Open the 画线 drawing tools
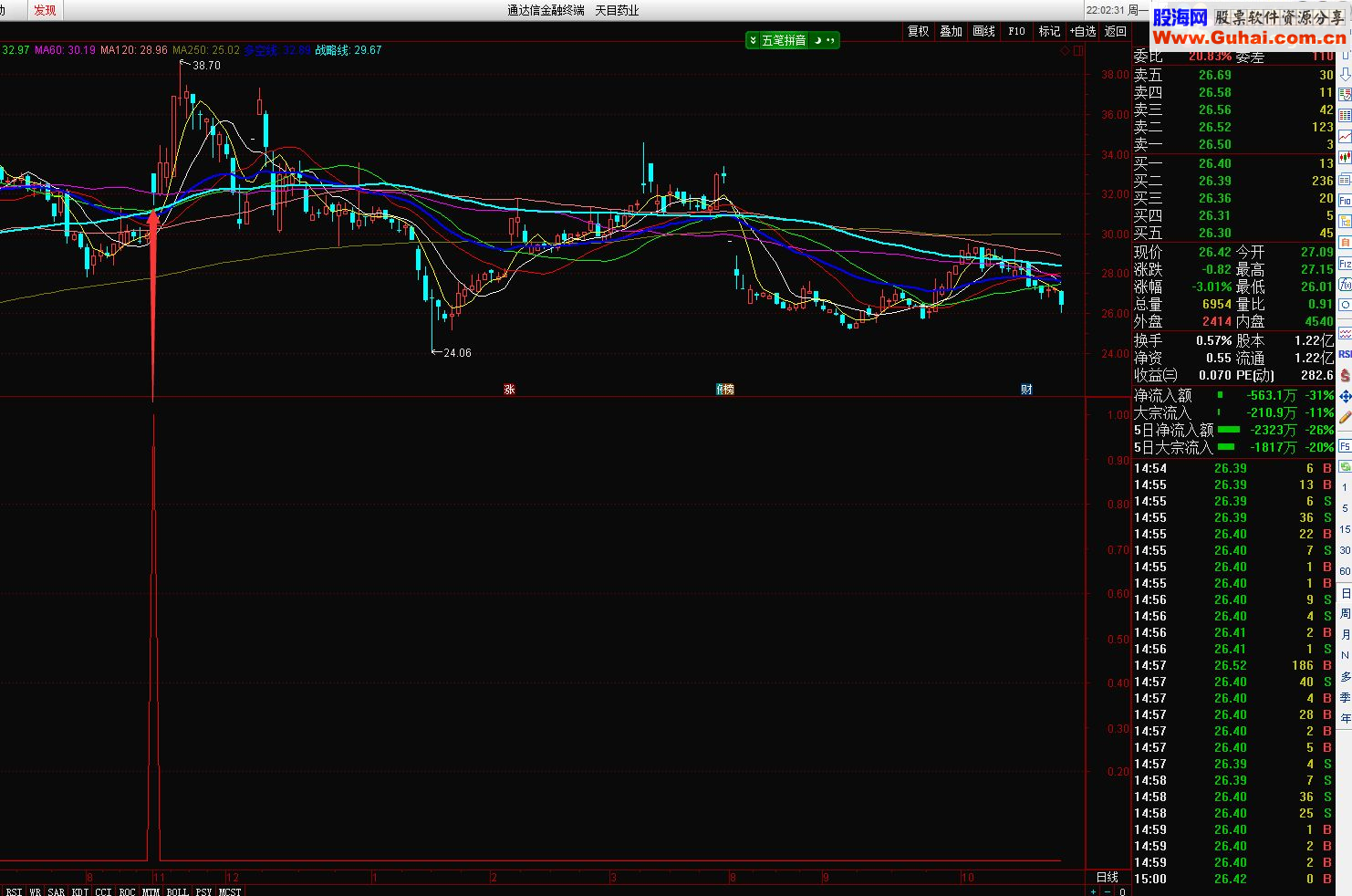1352x896 pixels. (983, 31)
